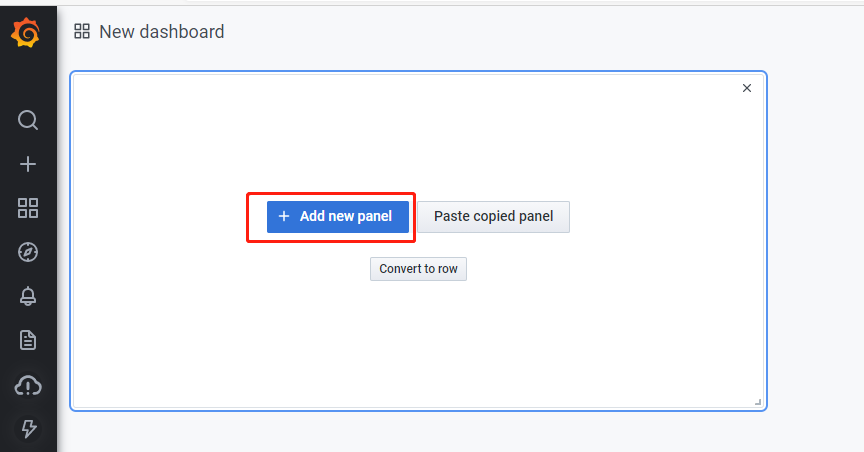The height and width of the screenshot is (452, 864).
Task: Open Explore via the compass icon
Action: 28,252
